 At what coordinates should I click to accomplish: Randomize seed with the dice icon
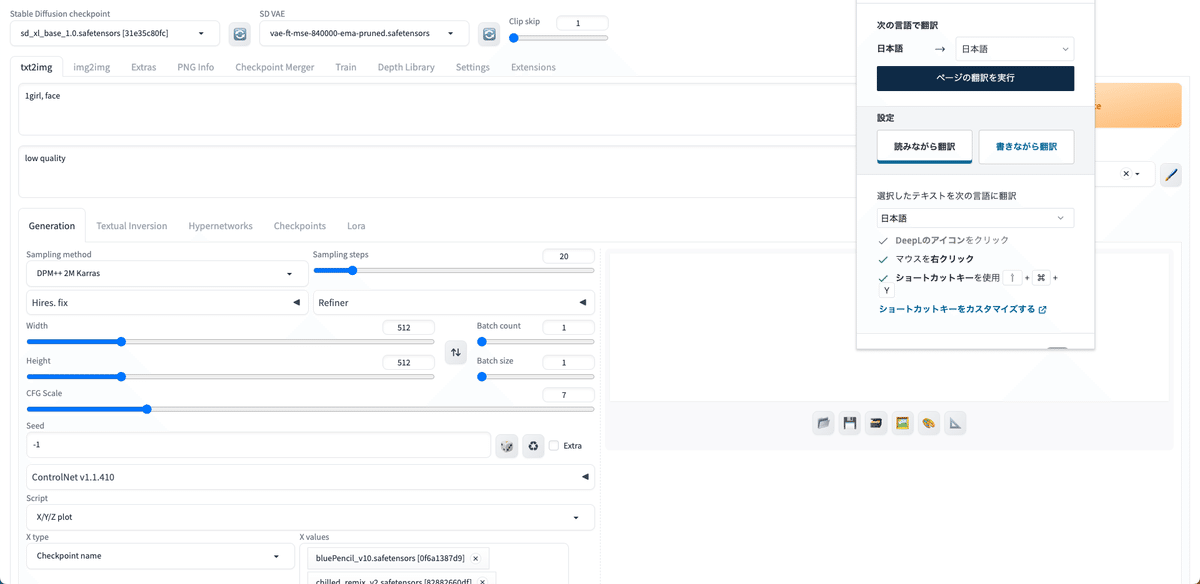(x=507, y=446)
